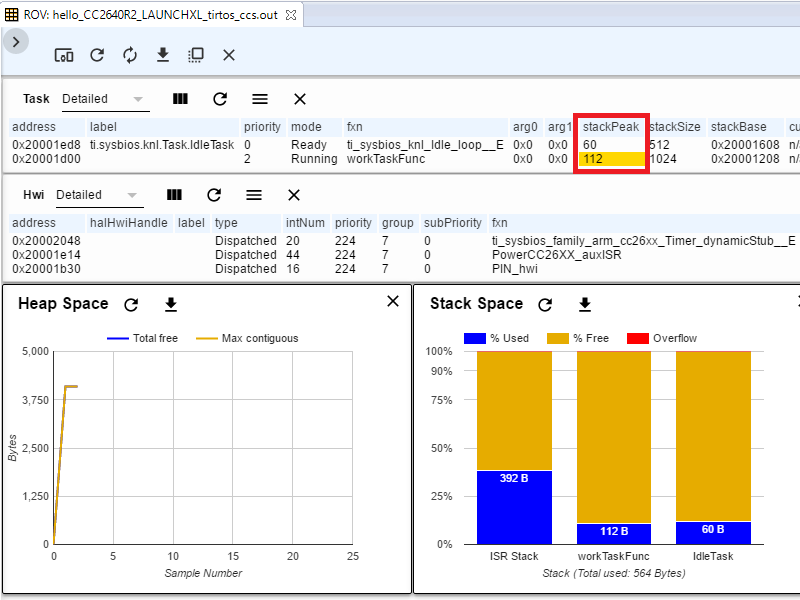Expand the side panel with the chevron button
Image resolution: width=800 pixels, height=600 pixels.
click(x=17, y=41)
